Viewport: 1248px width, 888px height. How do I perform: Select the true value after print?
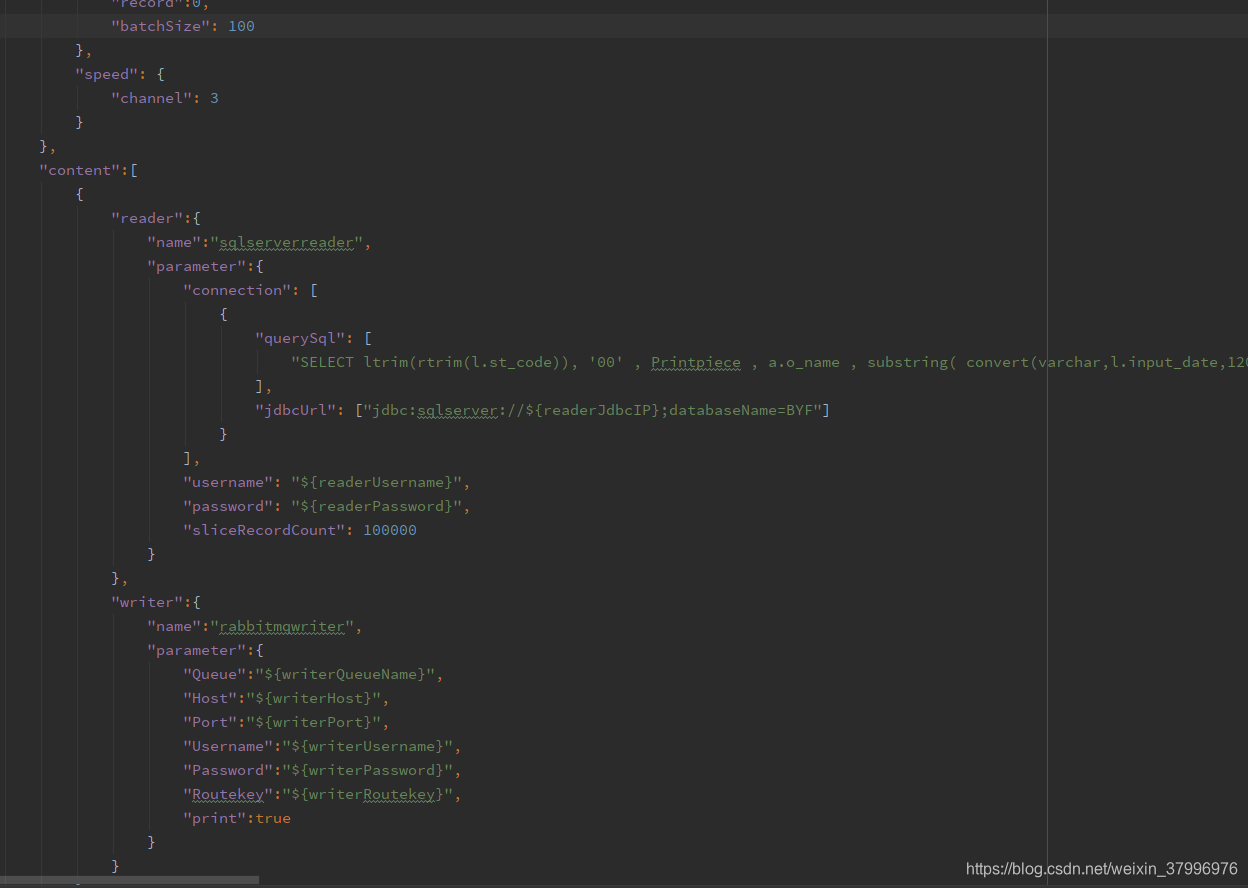tap(273, 818)
